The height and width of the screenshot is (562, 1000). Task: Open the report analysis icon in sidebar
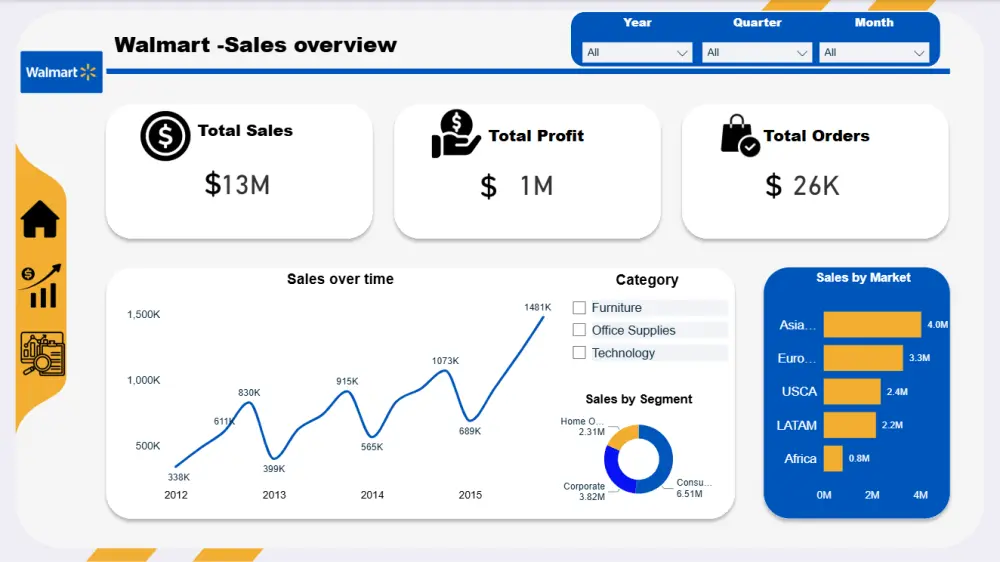click(x=43, y=353)
